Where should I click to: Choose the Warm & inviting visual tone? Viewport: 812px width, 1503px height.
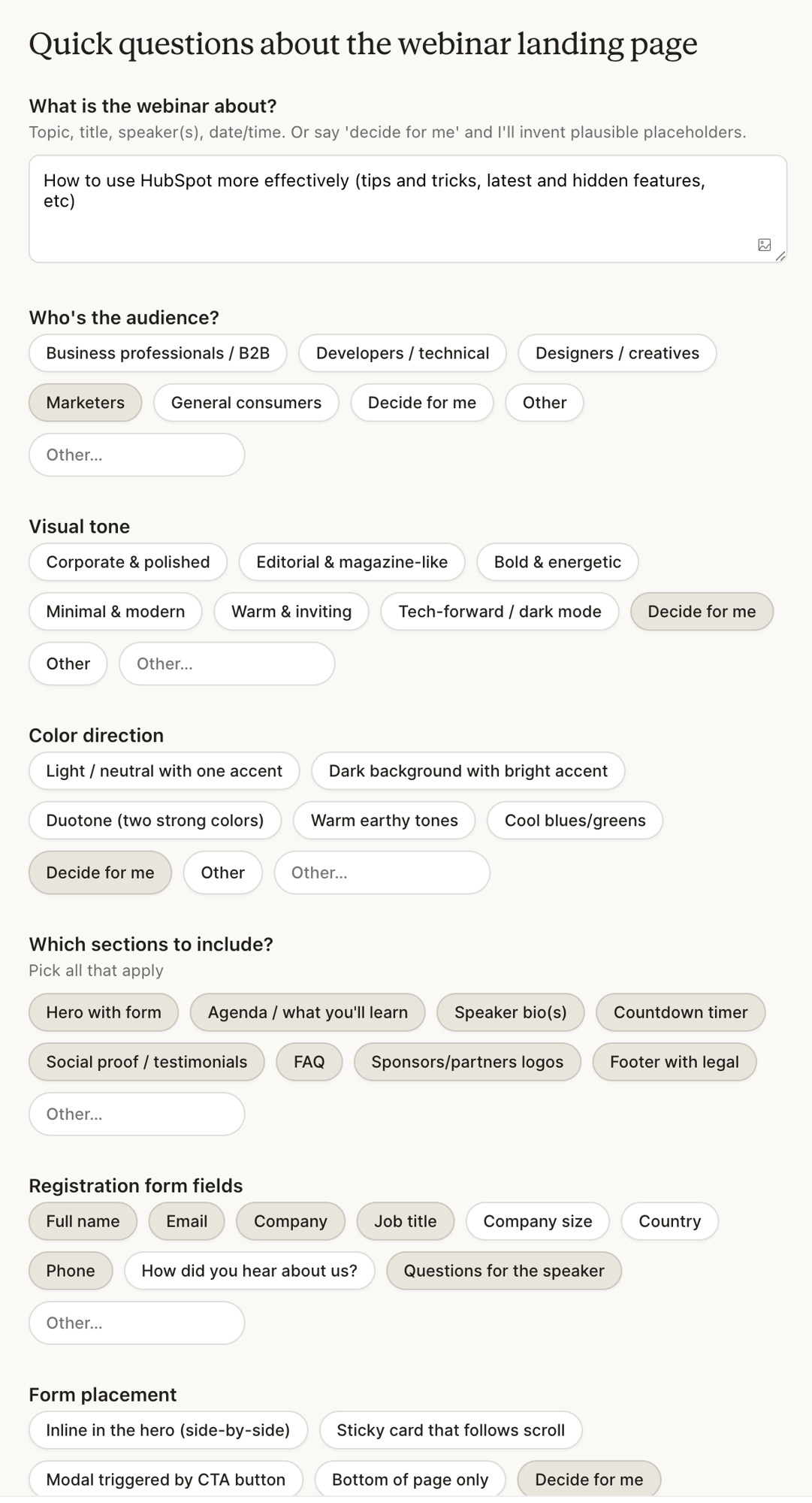tap(291, 612)
